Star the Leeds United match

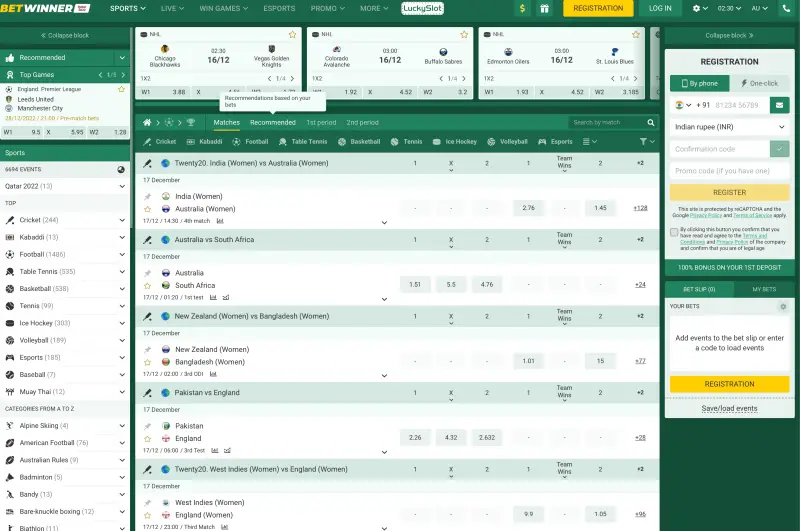pyautogui.click(x=121, y=89)
